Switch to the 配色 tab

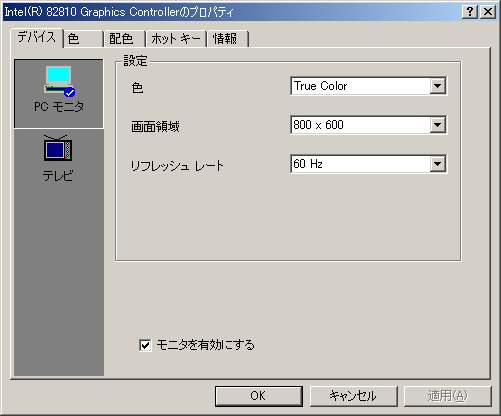pos(124,39)
